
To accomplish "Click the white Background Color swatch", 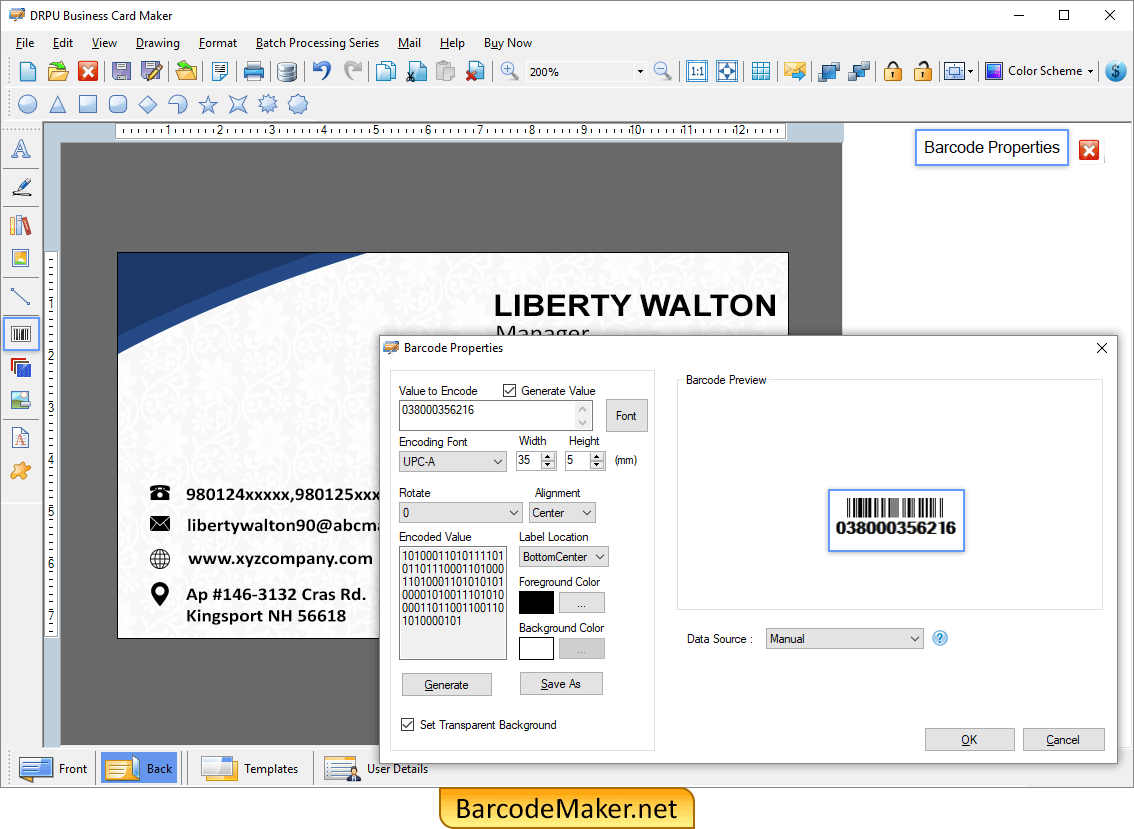I will point(536,648).
